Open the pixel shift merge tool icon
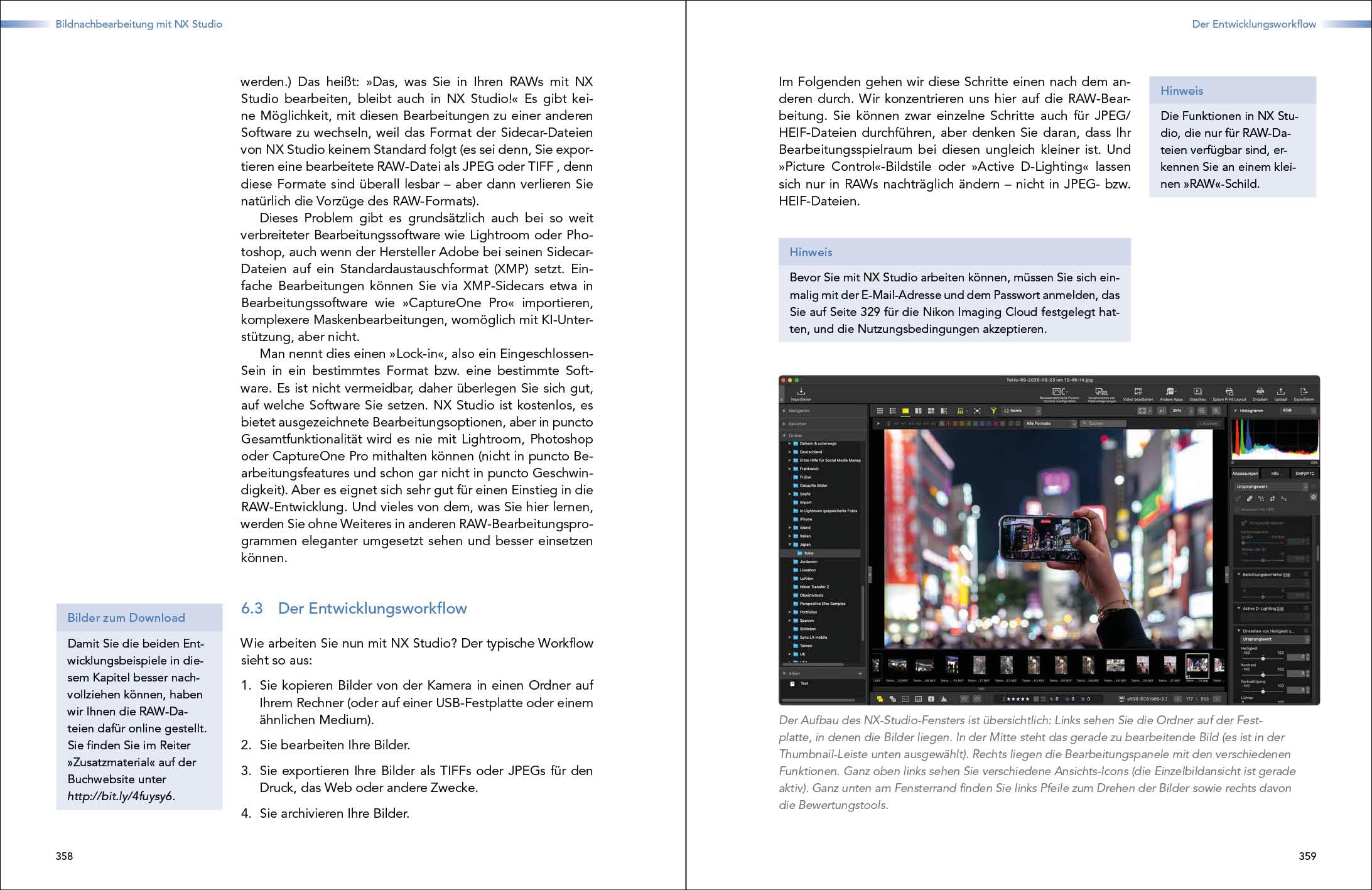The image size is (1372, 890). [1102, 391]
